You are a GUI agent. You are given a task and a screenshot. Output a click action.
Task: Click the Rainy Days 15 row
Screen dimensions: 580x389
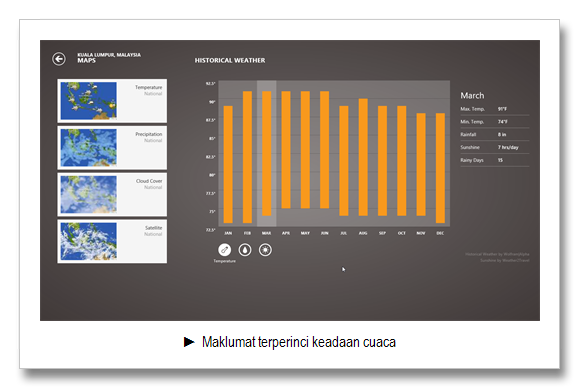495,160
